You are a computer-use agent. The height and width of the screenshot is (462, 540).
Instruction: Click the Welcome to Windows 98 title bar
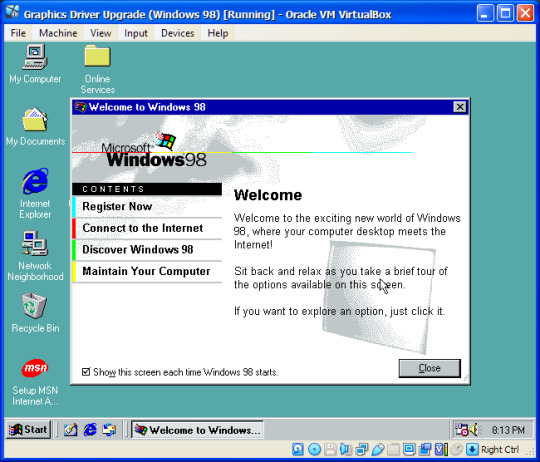click(x=270, y=107)
